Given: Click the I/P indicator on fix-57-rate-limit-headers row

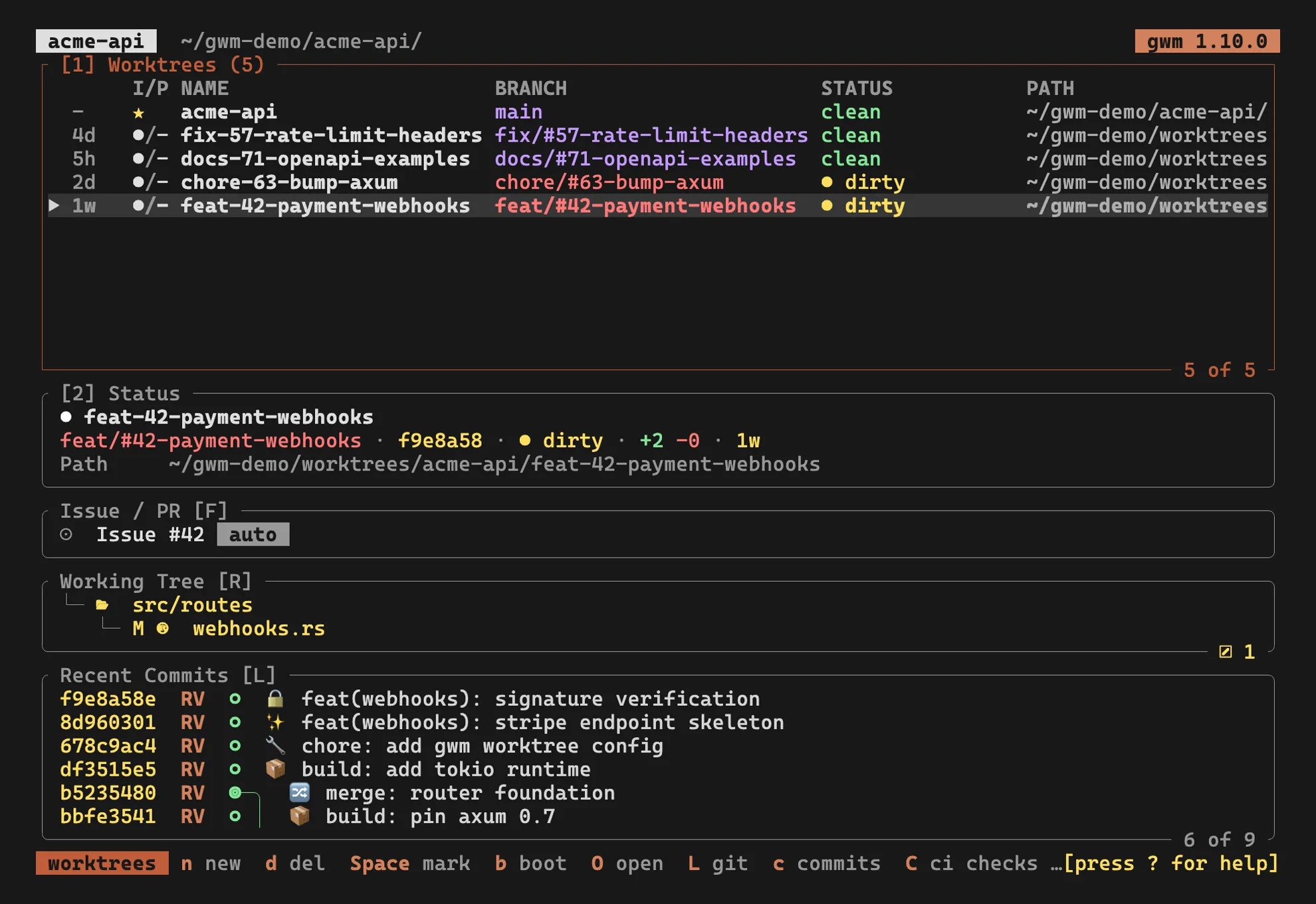Looking at the screenshot, I should pos(150,136).
